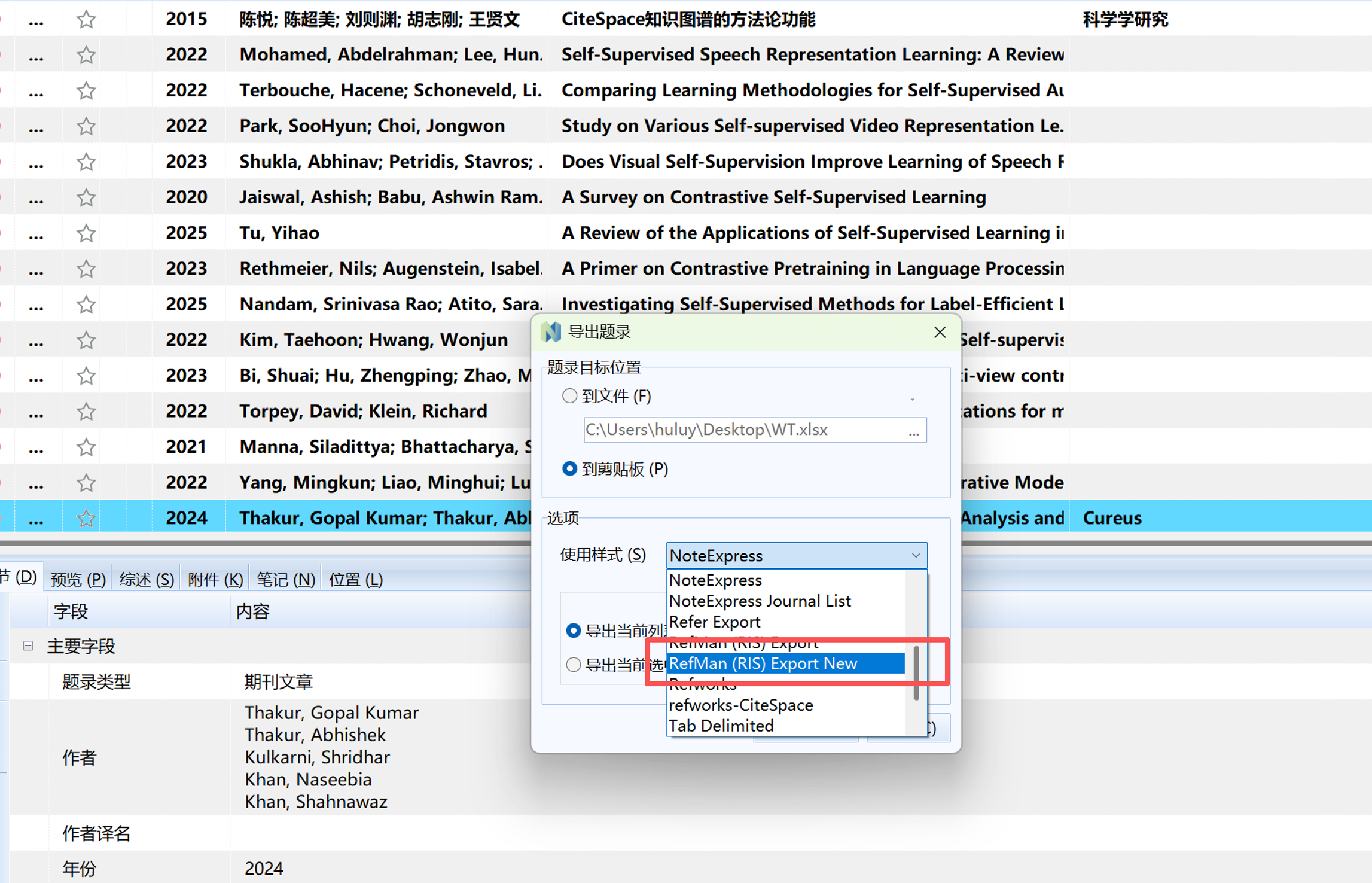This screenshot has width=1372, height=883.
Task: Click the 作者译名 field label
Action: [96, 833]
